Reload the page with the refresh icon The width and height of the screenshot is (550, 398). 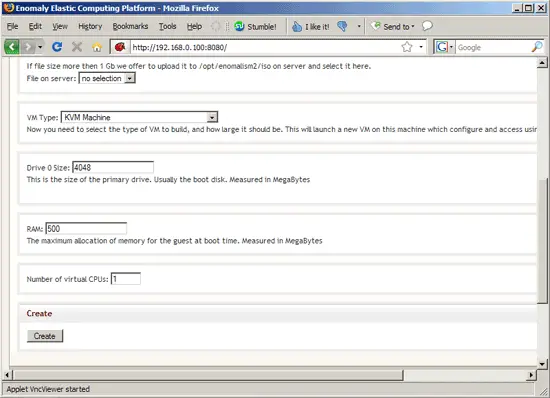[x=57, y=47]
